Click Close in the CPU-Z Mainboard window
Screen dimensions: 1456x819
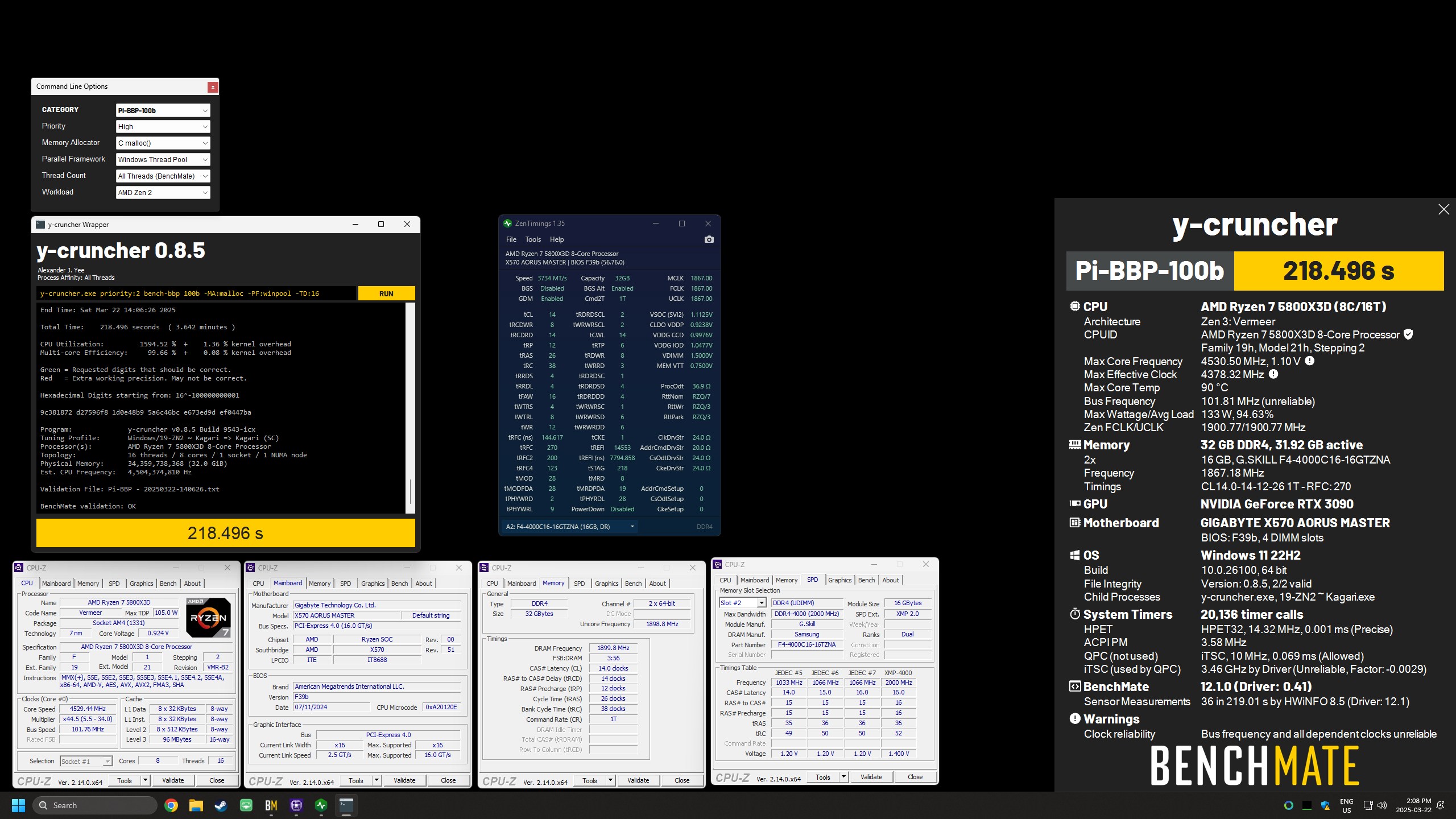click(x=448, y=780)
